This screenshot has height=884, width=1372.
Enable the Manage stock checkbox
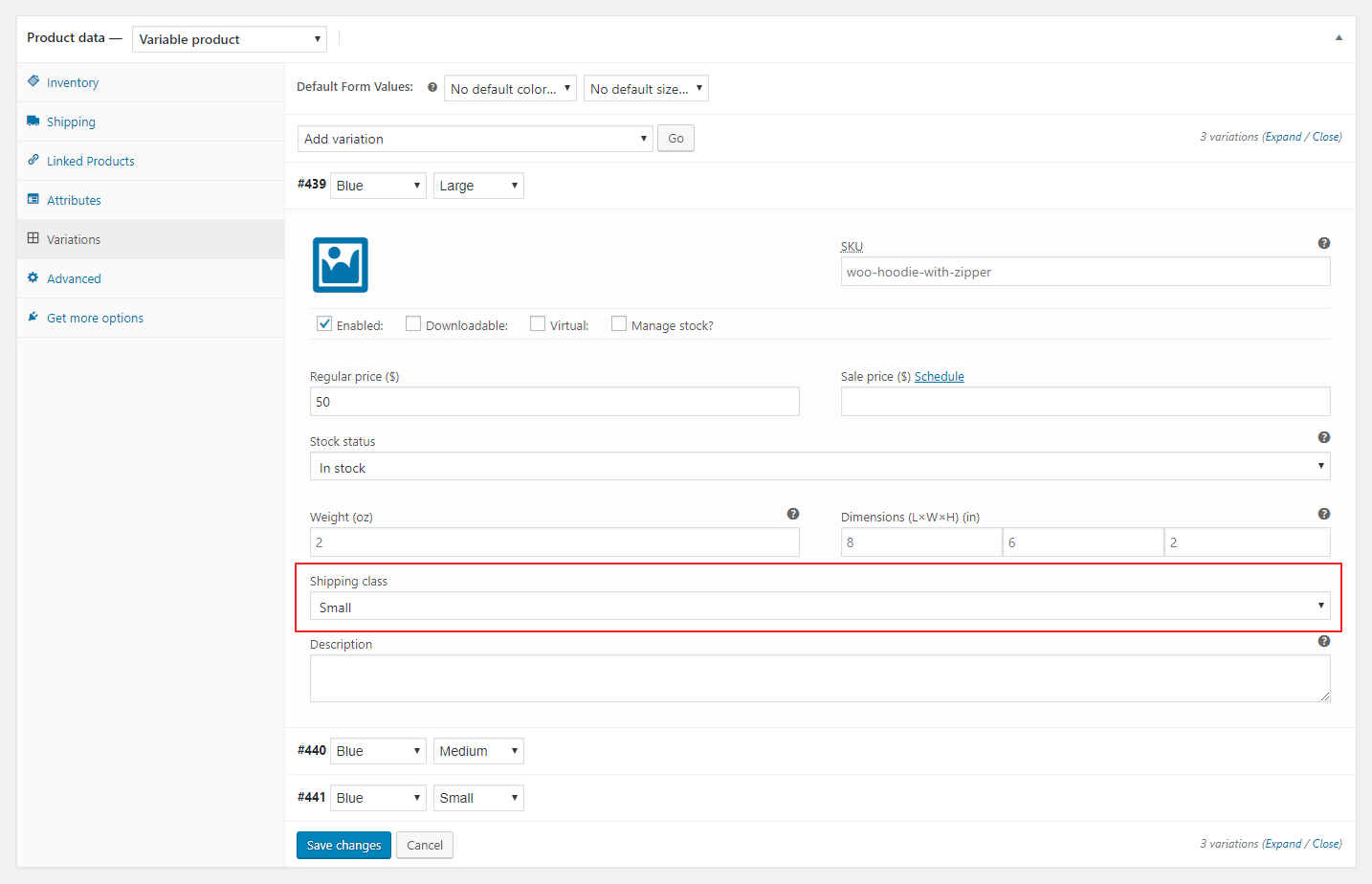coord(618,323)
